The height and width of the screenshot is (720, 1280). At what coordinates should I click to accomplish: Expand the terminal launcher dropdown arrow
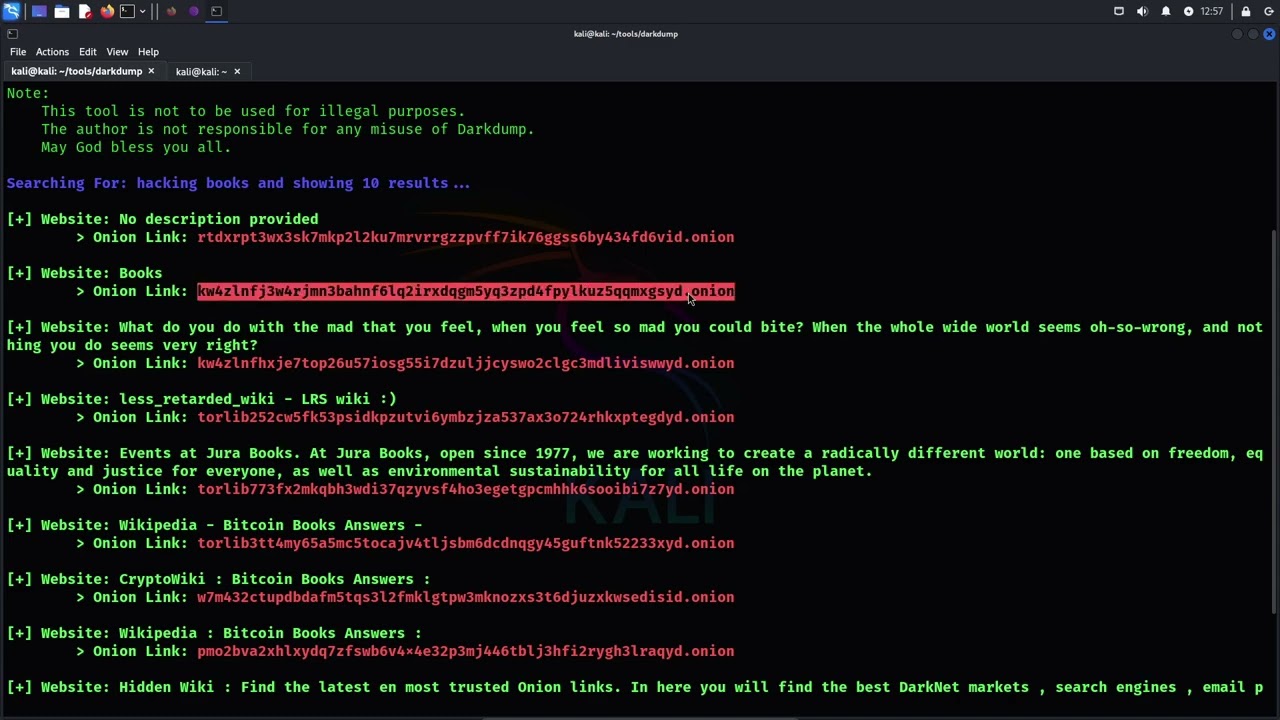point(143,11)
